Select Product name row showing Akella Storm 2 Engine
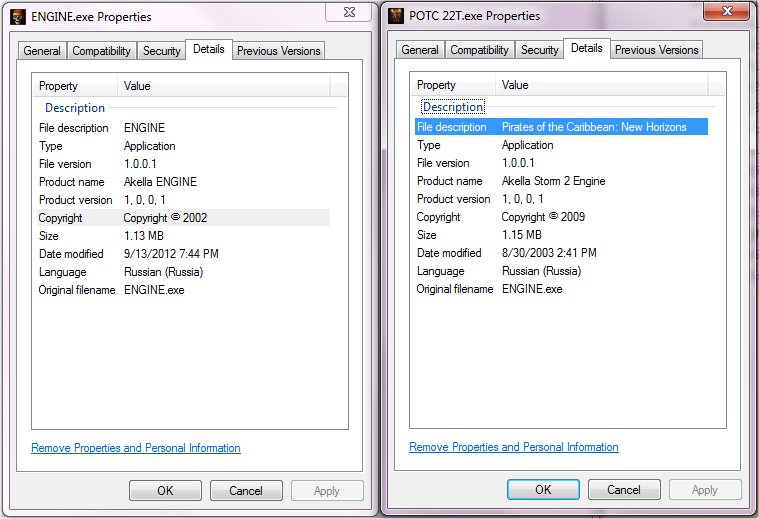 (x=562, y=181)
